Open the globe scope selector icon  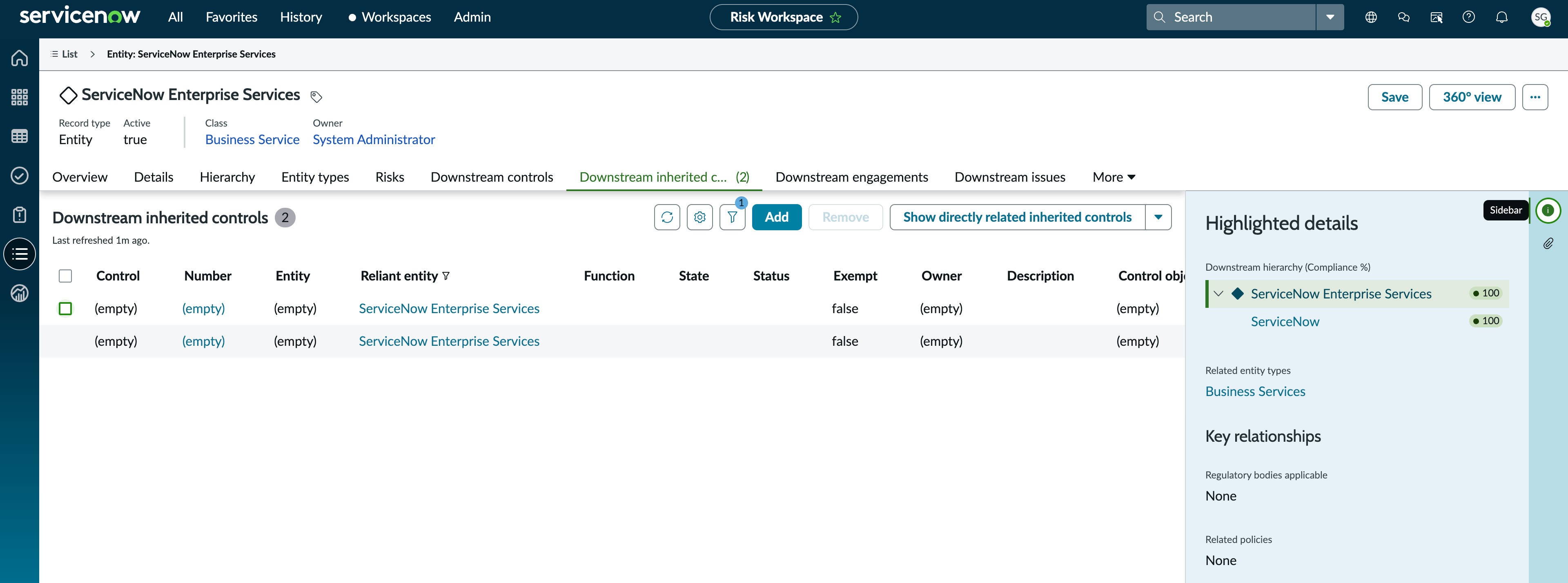pos(1371,17)
